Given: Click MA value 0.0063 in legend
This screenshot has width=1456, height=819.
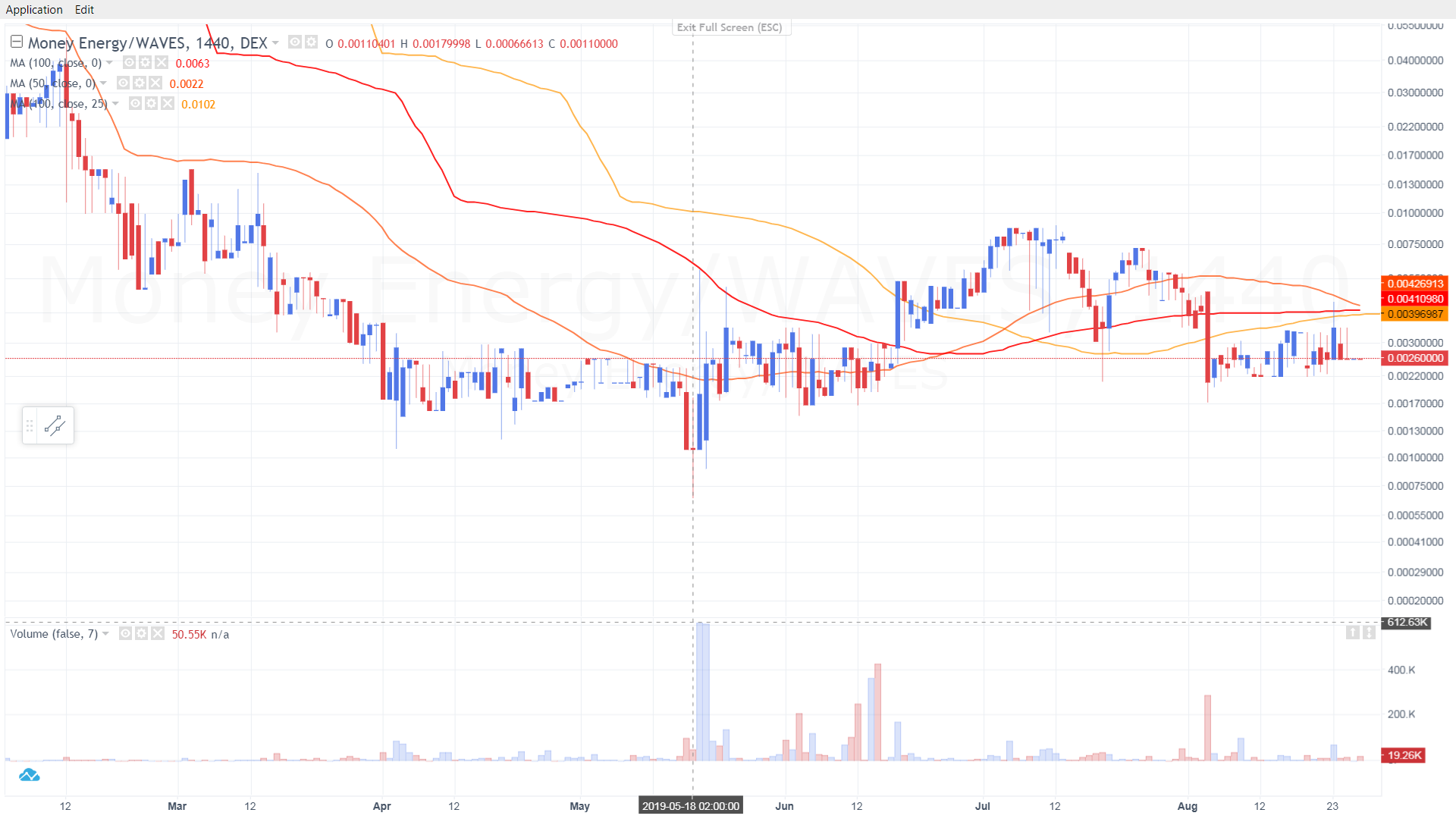Looking at the screenshot, I should tap(193, 64).
